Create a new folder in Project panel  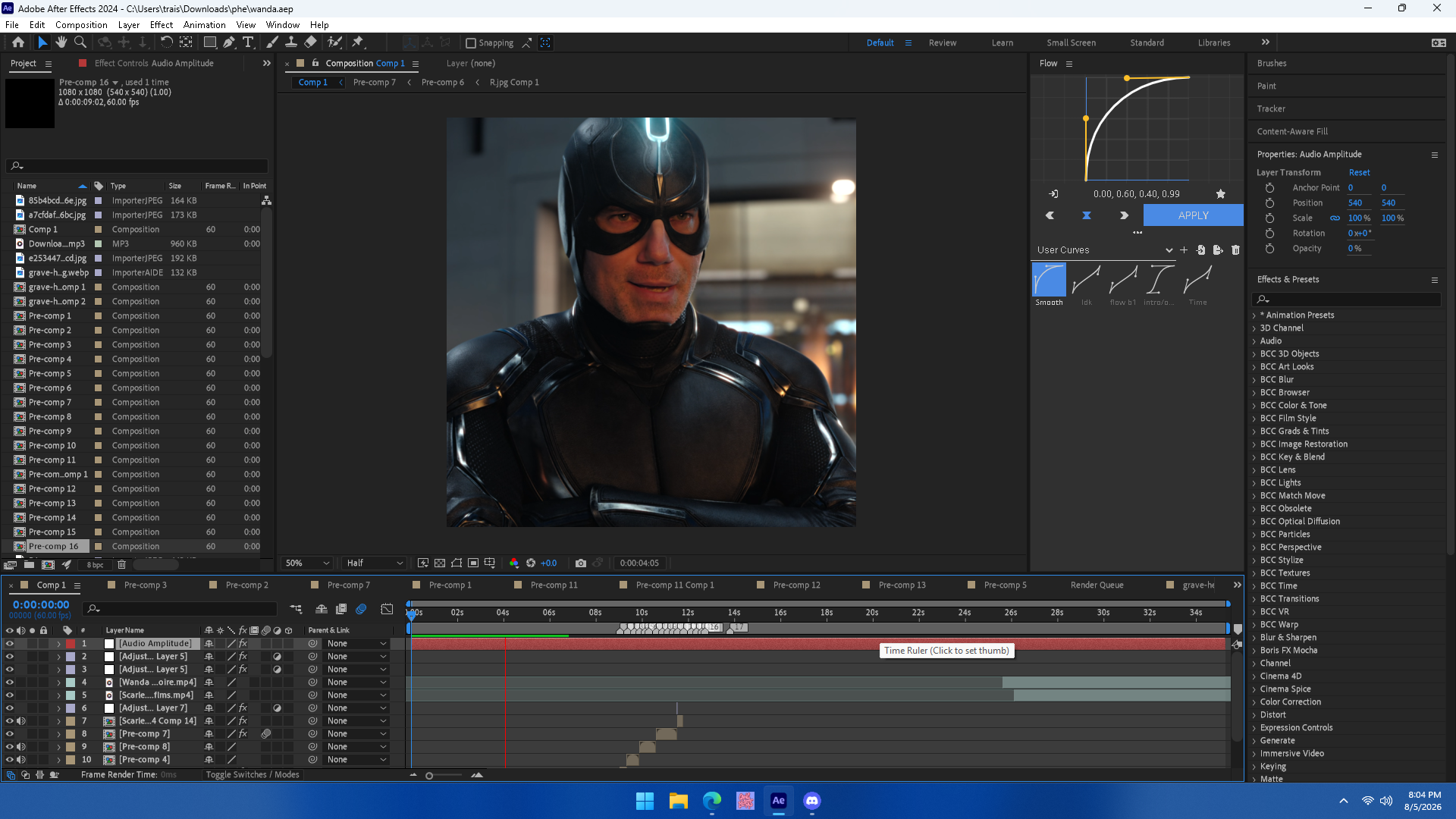(x=29, y=565)
